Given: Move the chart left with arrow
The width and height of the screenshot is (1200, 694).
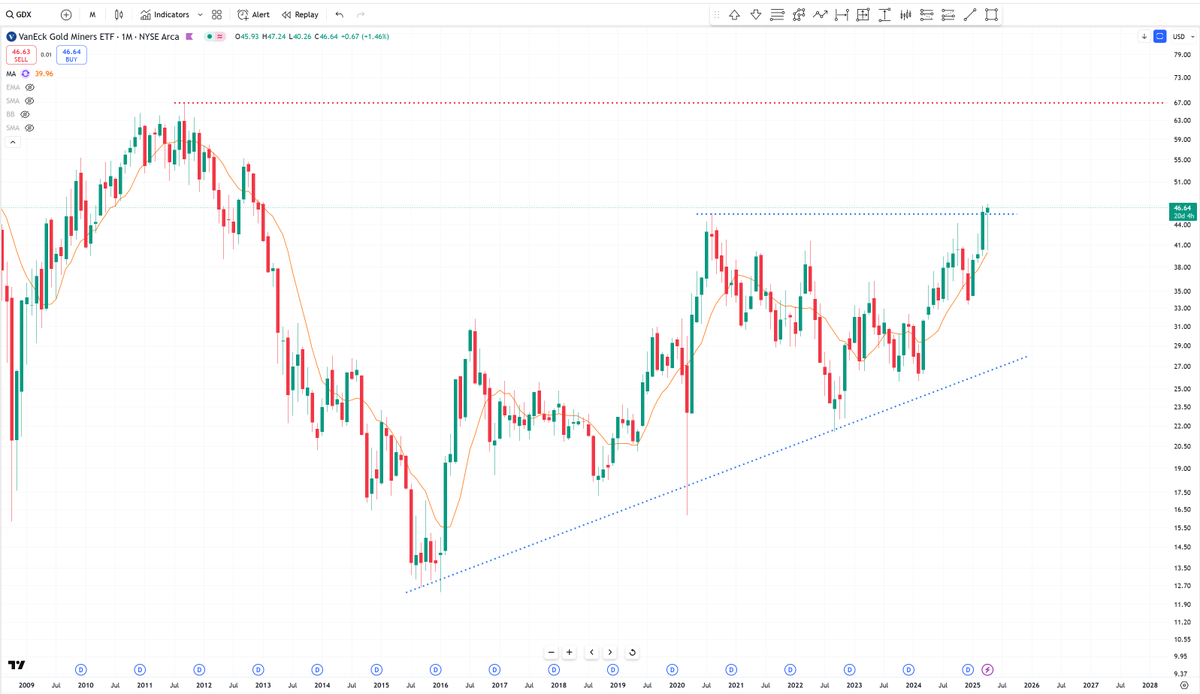Looking at the screenshot, I should pyautogui.click(x=592, y=652).
